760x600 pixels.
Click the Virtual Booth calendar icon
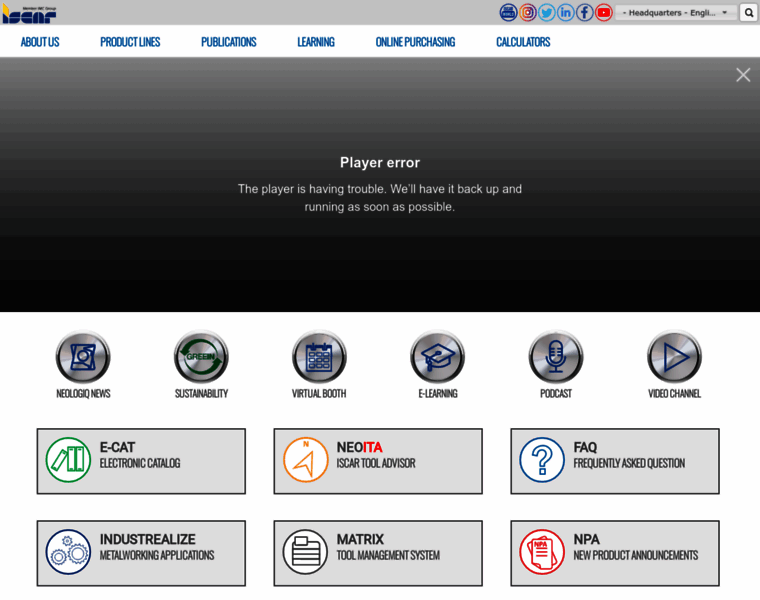(x=319, y=357)
